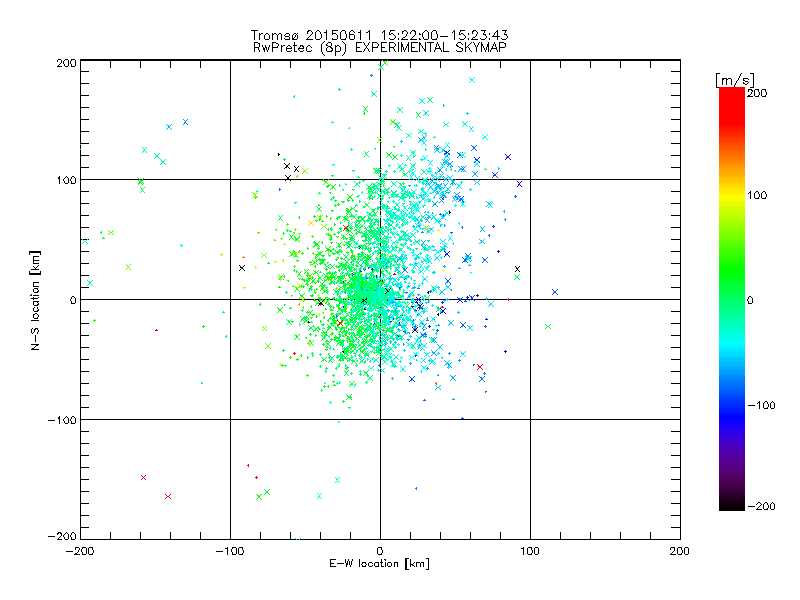
Task: Click the colorbar tick label '200'
Action: [x=757, y=93]
